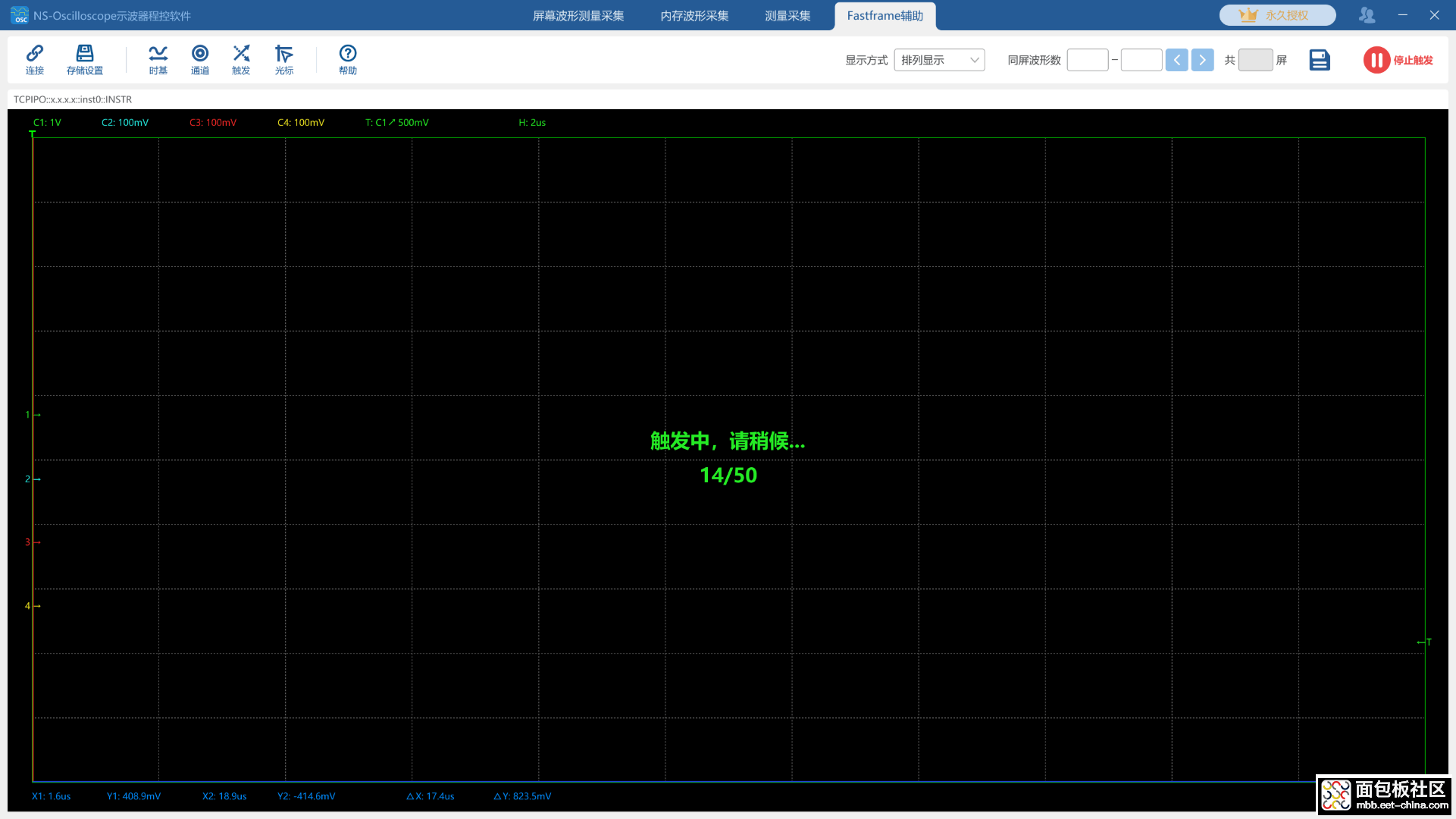Click the C3: 100mV channel label

coord(213,122)
